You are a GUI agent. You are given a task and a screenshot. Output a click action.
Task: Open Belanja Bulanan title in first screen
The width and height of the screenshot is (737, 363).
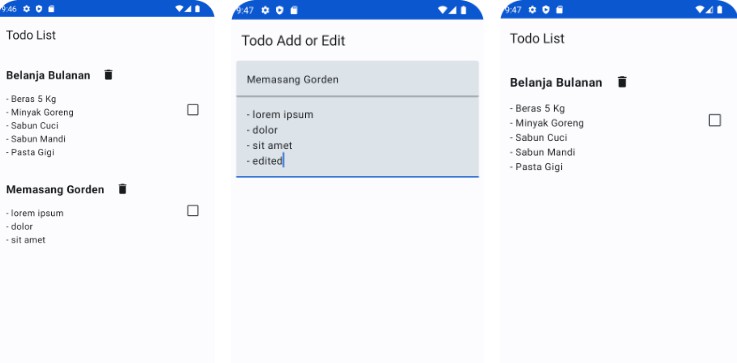(48, 75)
